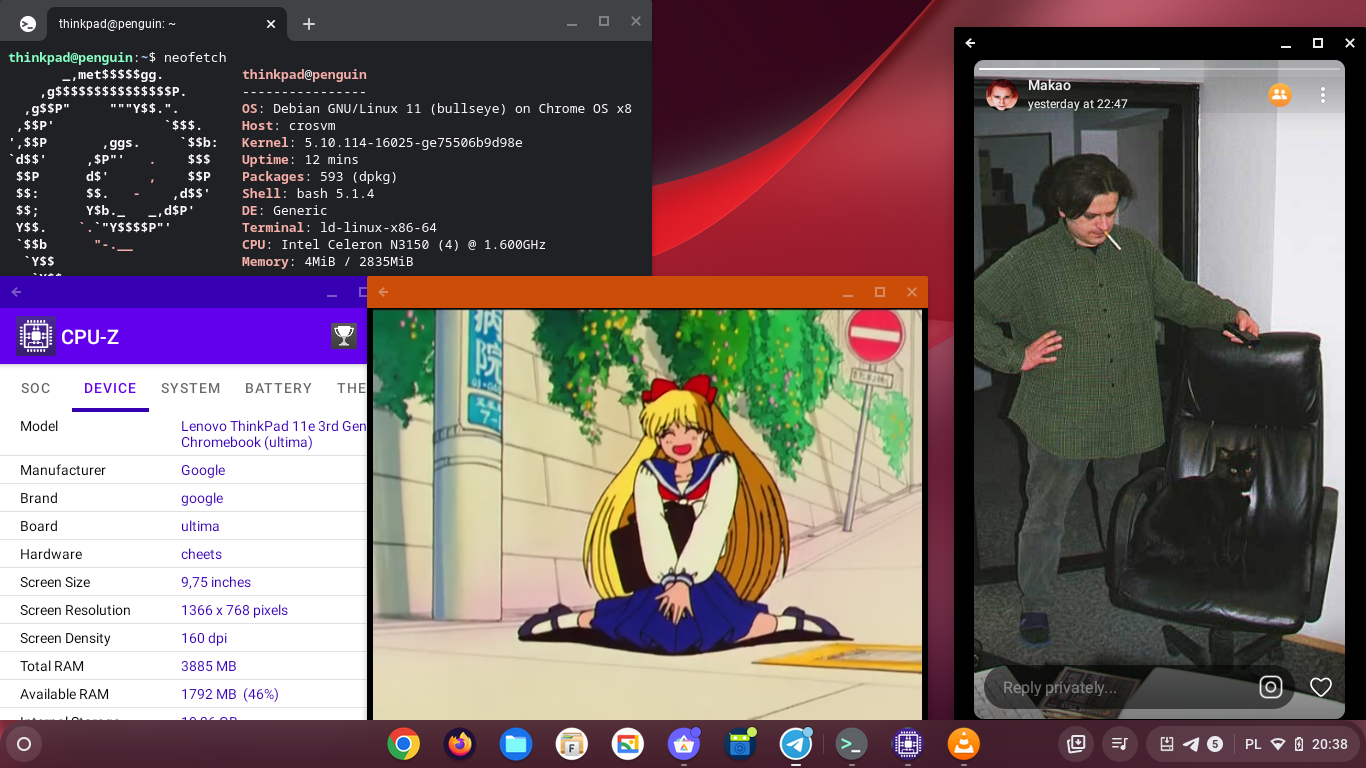Click the story progress bar at top
Viewport: 1366px width, 768px height.
coord(1159,69)
